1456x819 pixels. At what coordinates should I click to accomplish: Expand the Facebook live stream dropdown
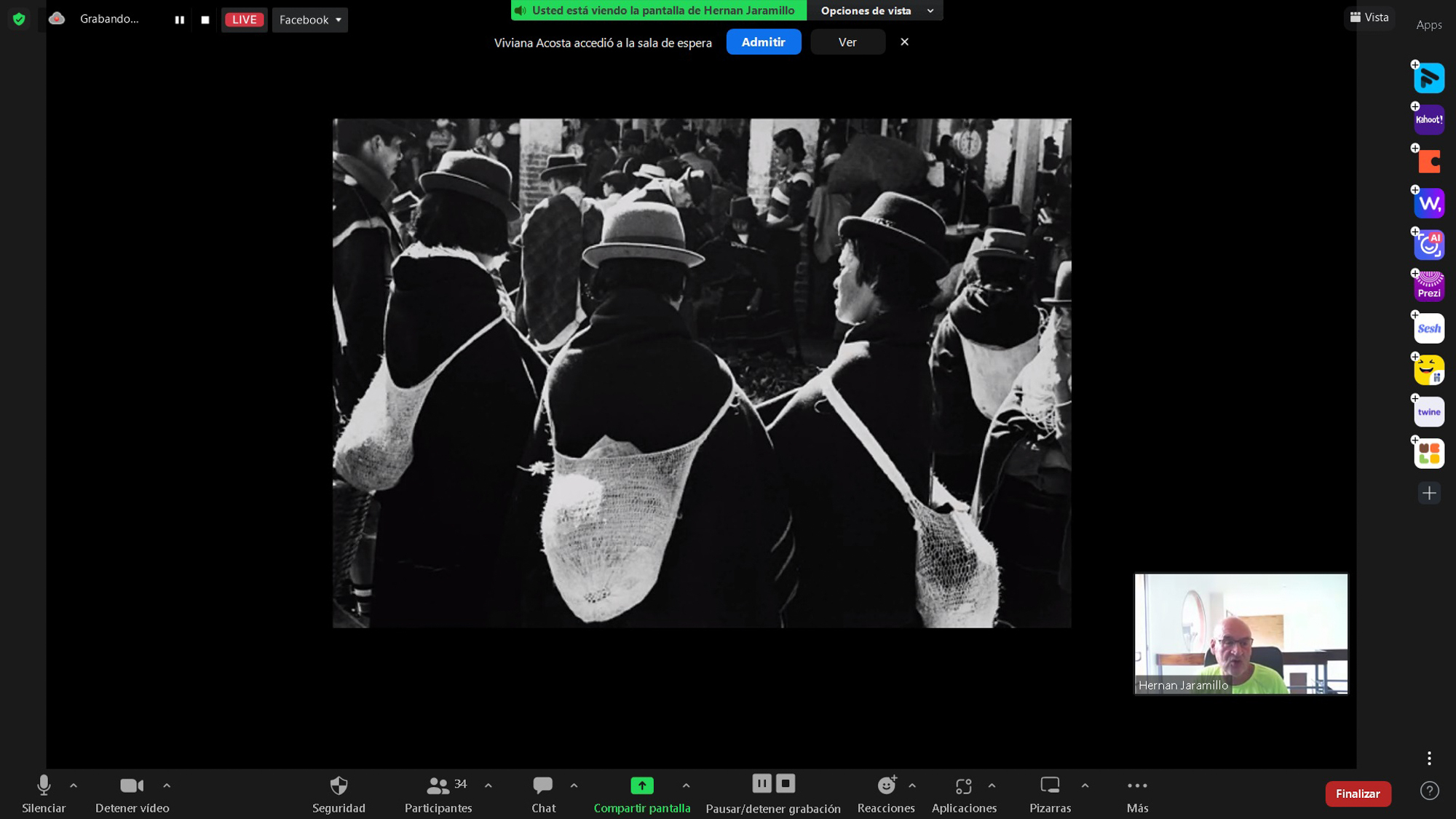coord(309,20)
